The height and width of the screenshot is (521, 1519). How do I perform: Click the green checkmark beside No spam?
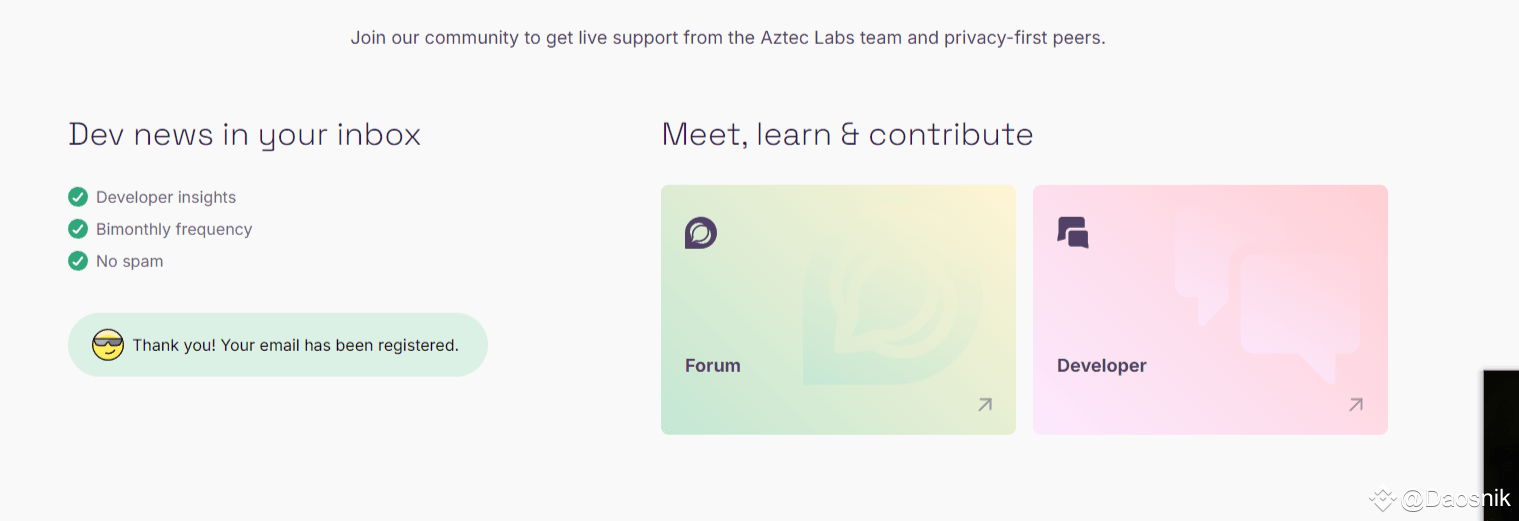click(78, 261)
